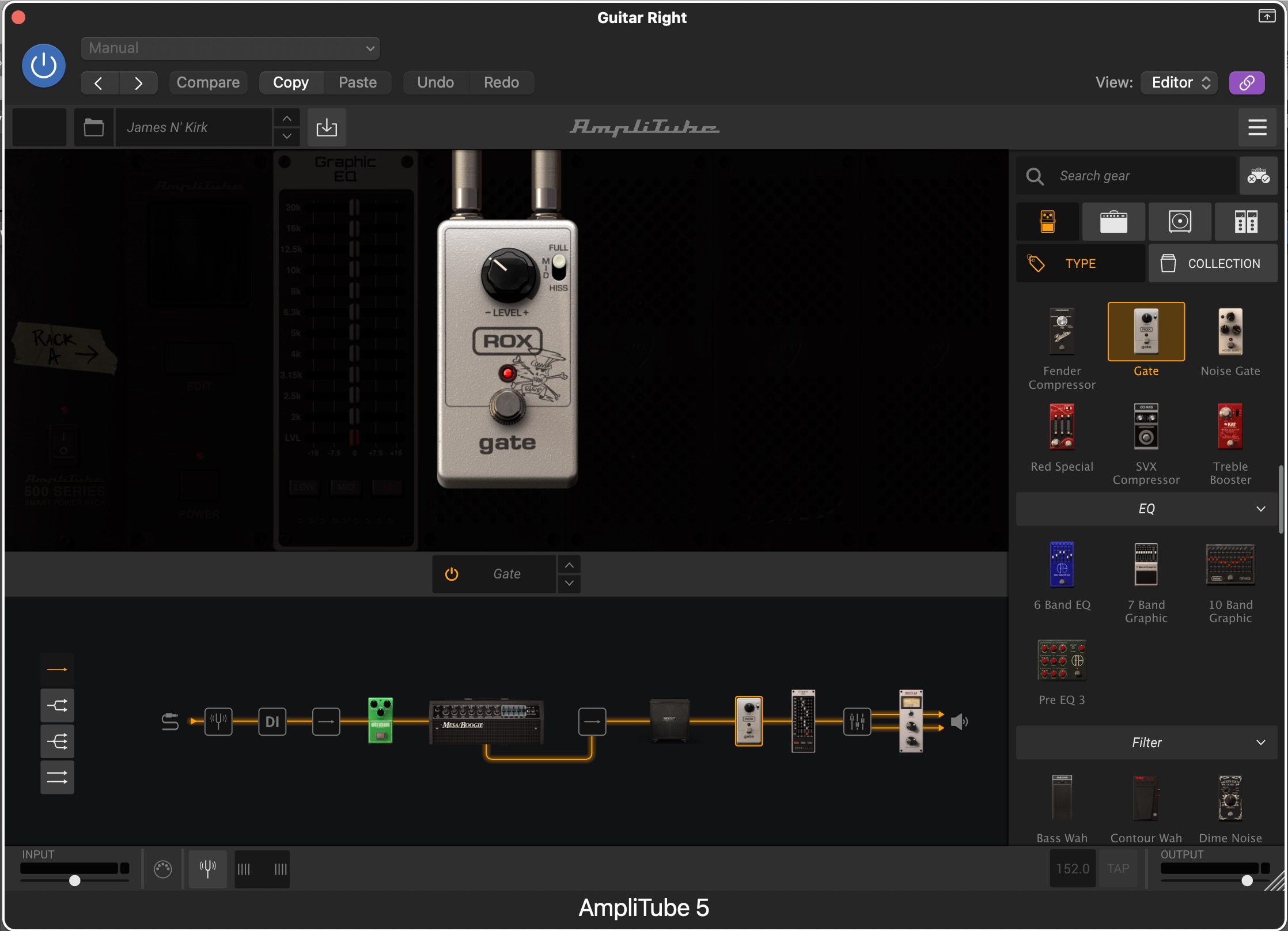Collapse the Filter section
This screenshot has height=931, width=1288.
coord(1147,743)
